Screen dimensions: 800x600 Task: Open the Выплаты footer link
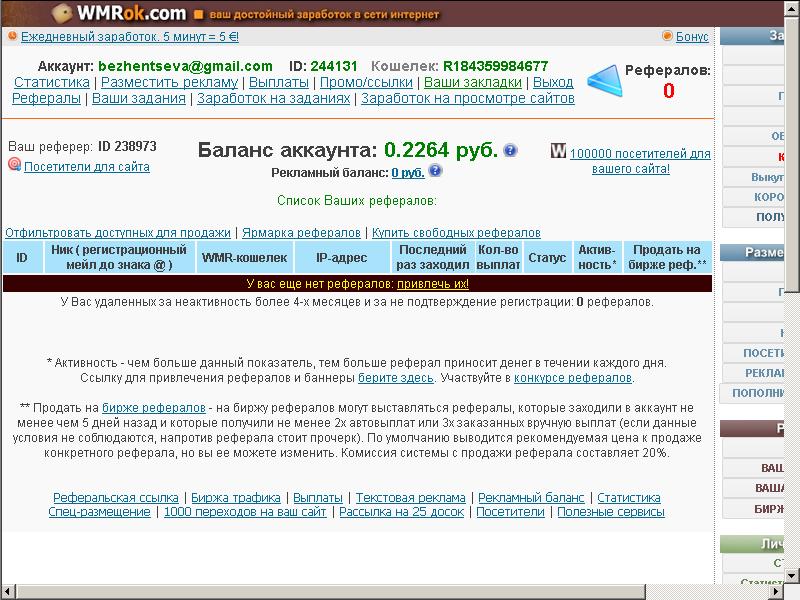point(318,497)
